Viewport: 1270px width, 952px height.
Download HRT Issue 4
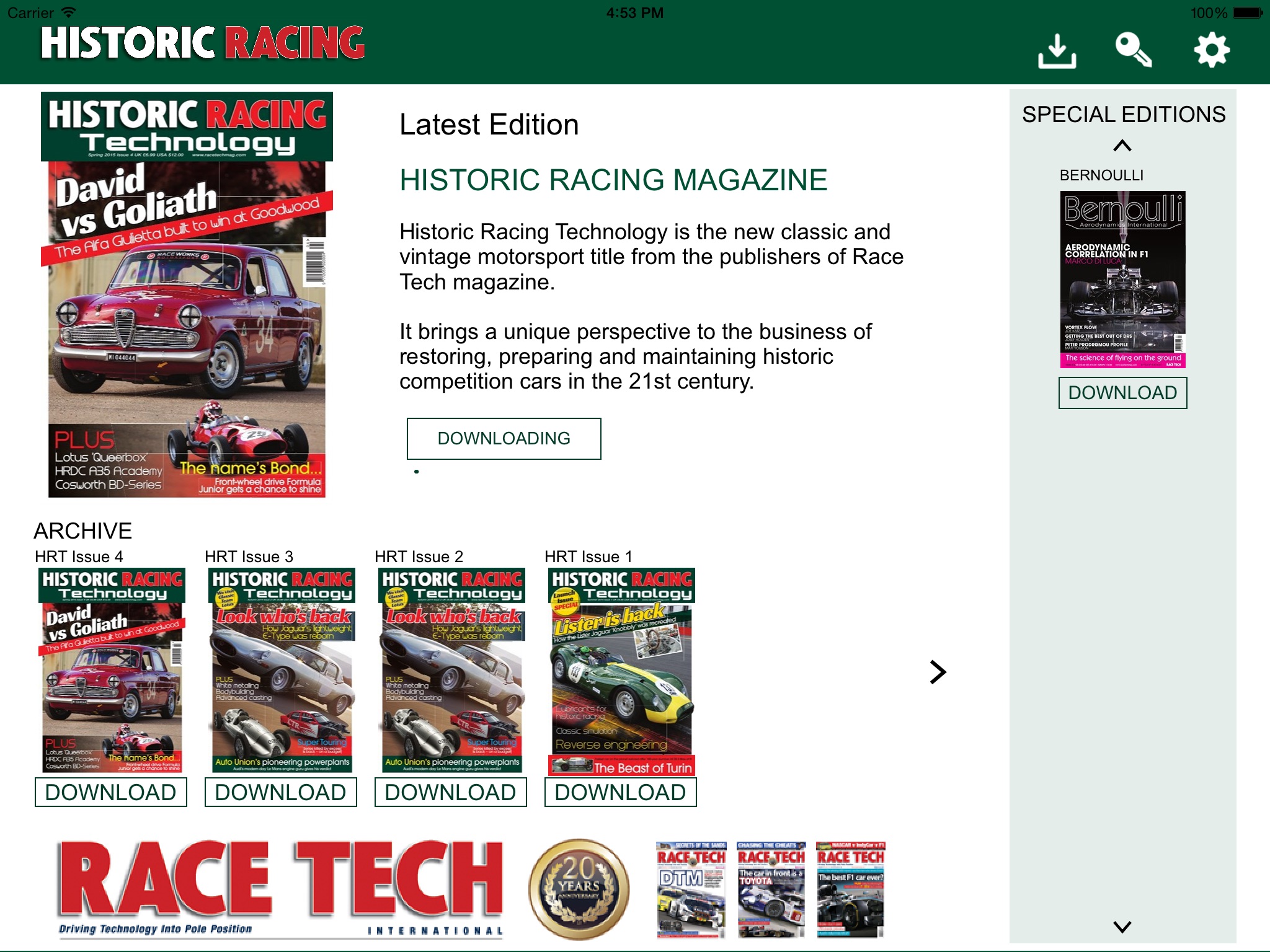tap(111, 792)
